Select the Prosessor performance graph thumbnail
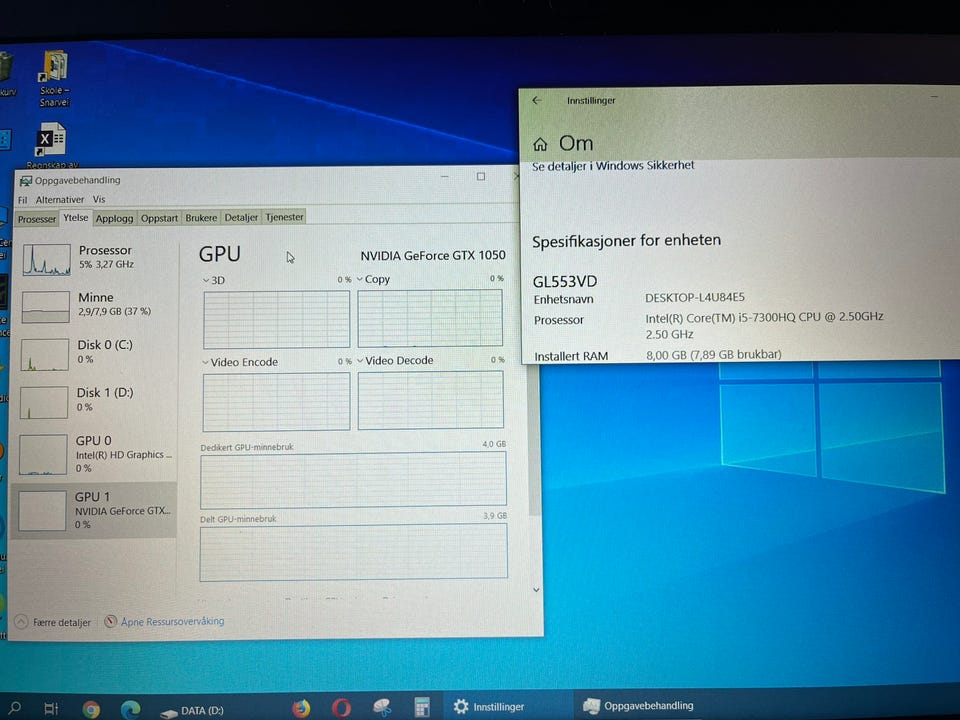The width and height of the screenshot is (960, 720). [x=47, y=260]
